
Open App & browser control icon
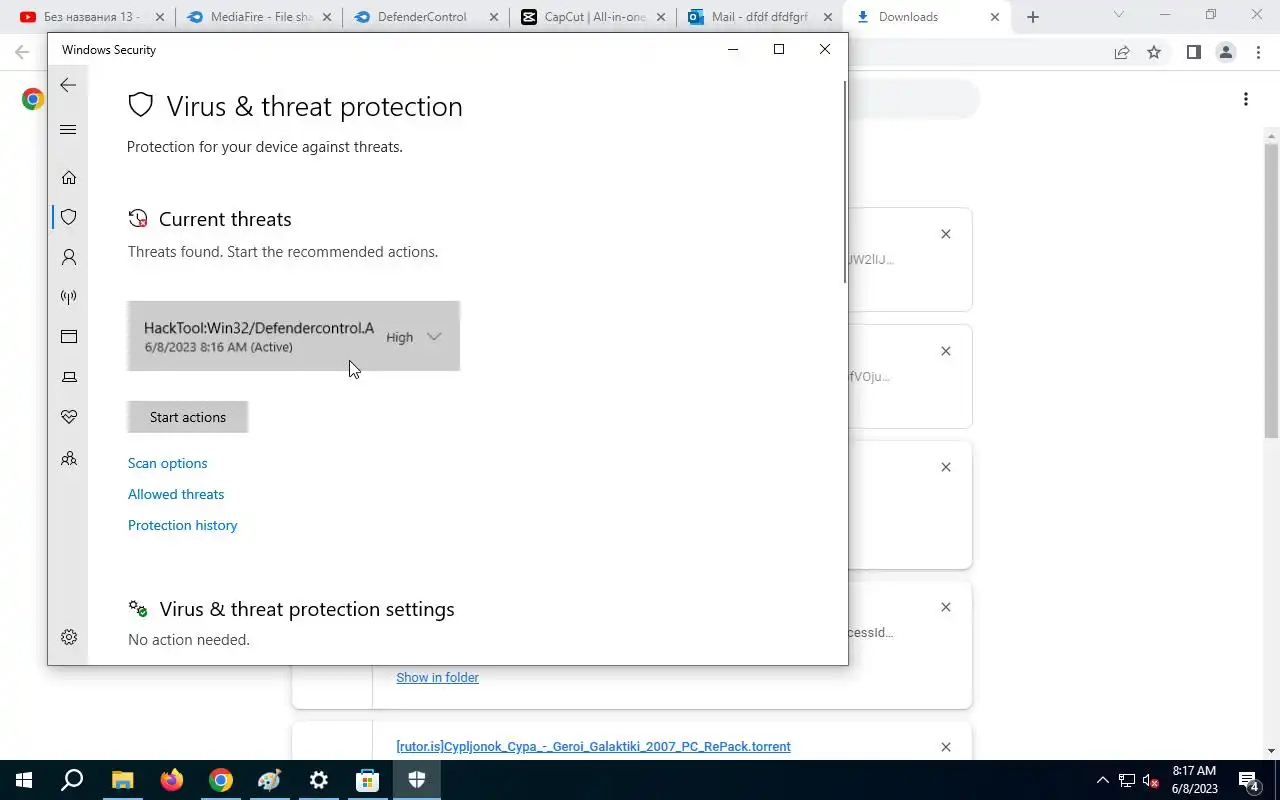(x=69, y=337)
